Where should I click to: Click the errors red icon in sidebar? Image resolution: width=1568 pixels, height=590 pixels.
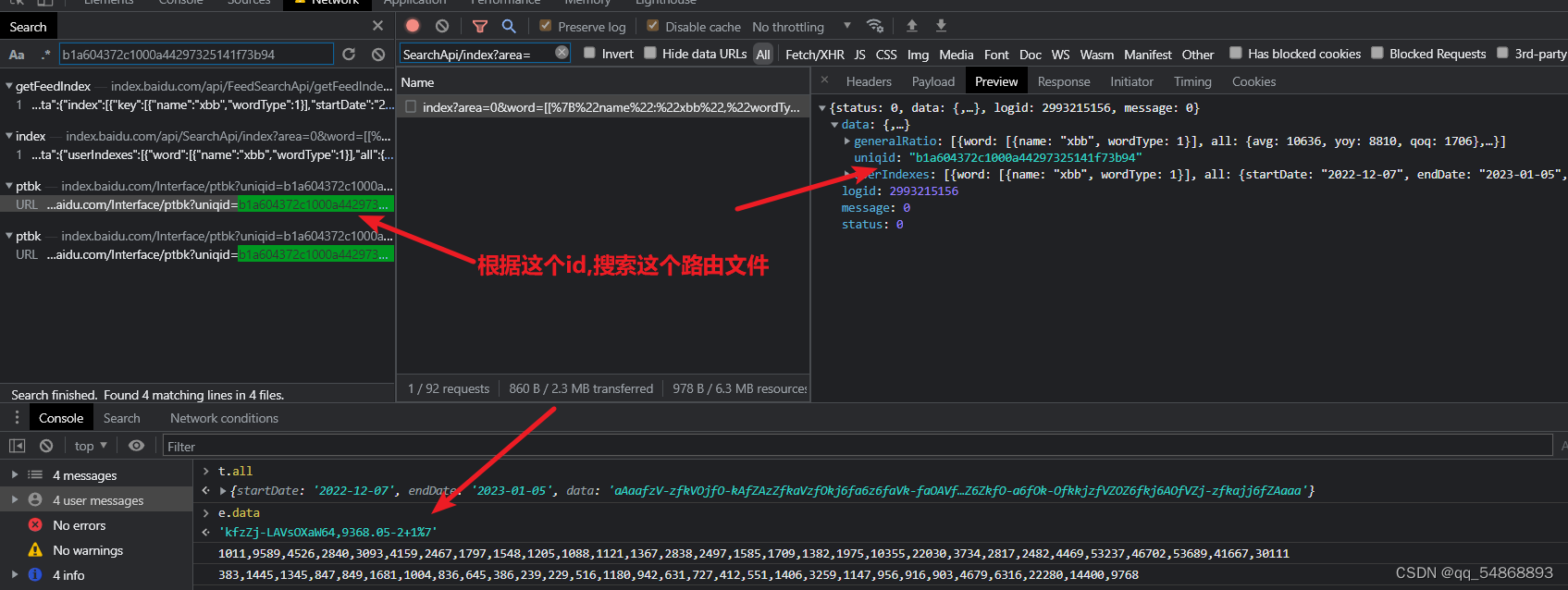(x=35, y=524)
